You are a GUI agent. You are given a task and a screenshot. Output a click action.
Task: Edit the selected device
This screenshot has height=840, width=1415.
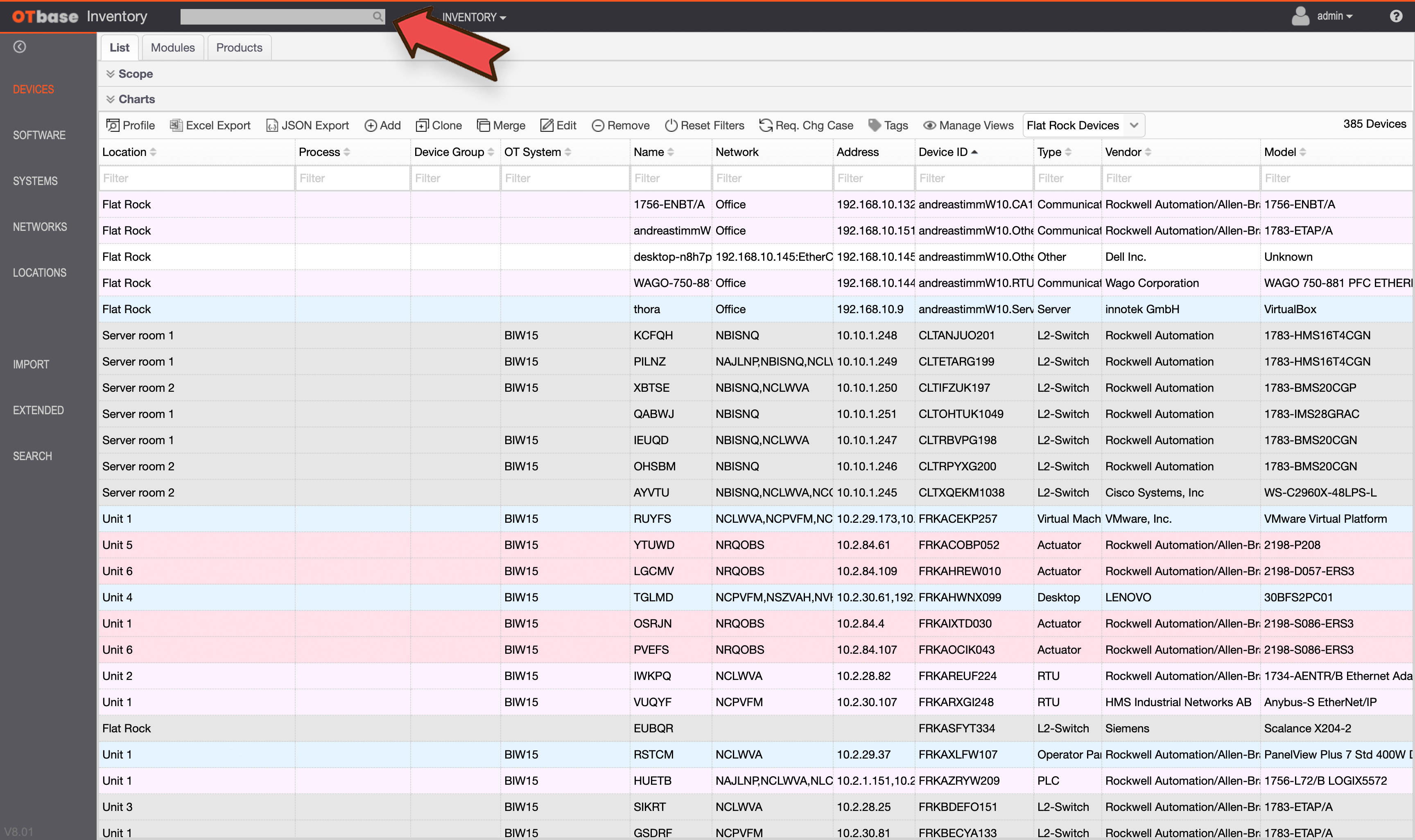(558, 125)
